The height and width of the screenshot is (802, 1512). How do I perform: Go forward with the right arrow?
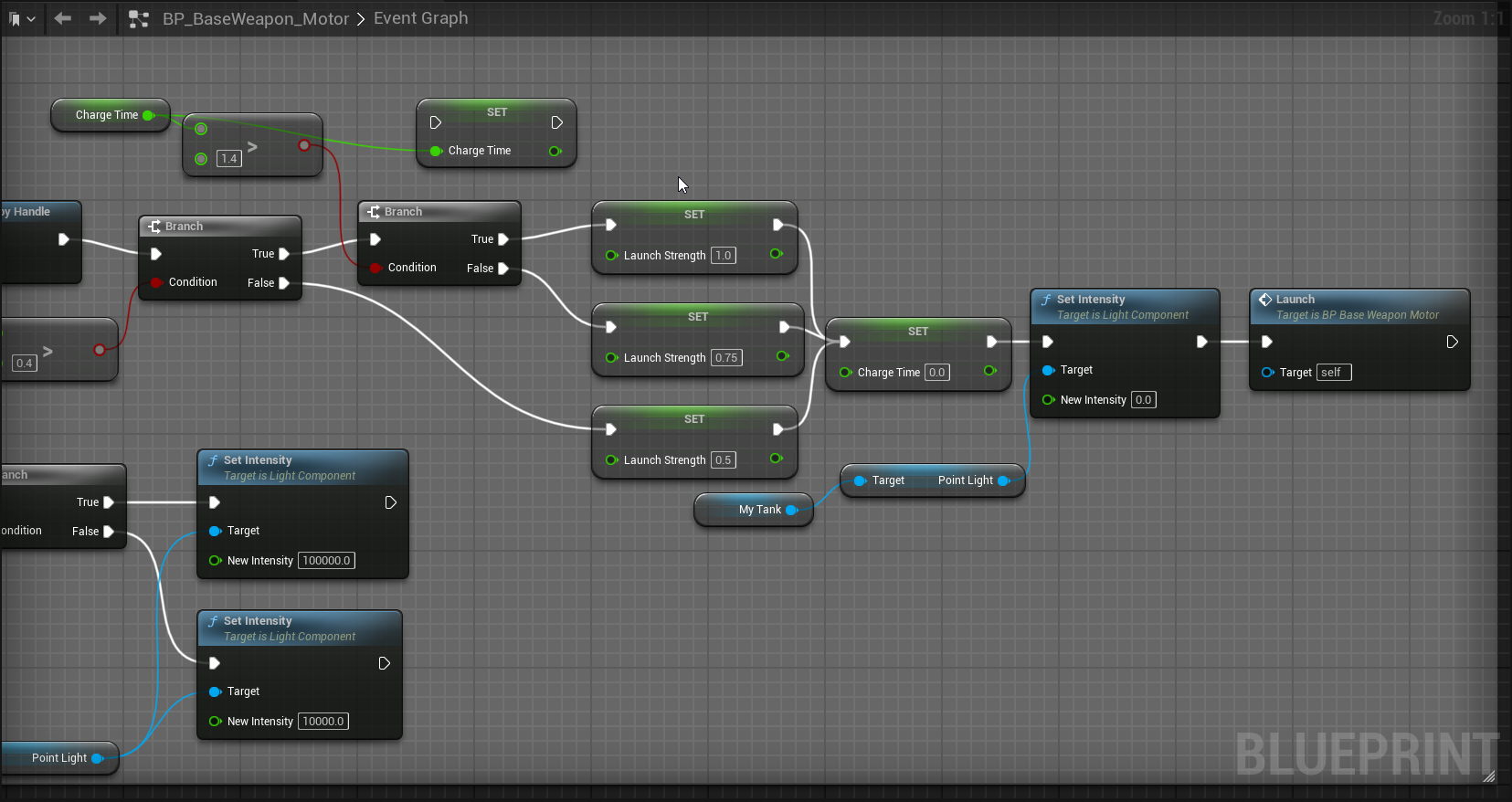click(x=98, y=18)
